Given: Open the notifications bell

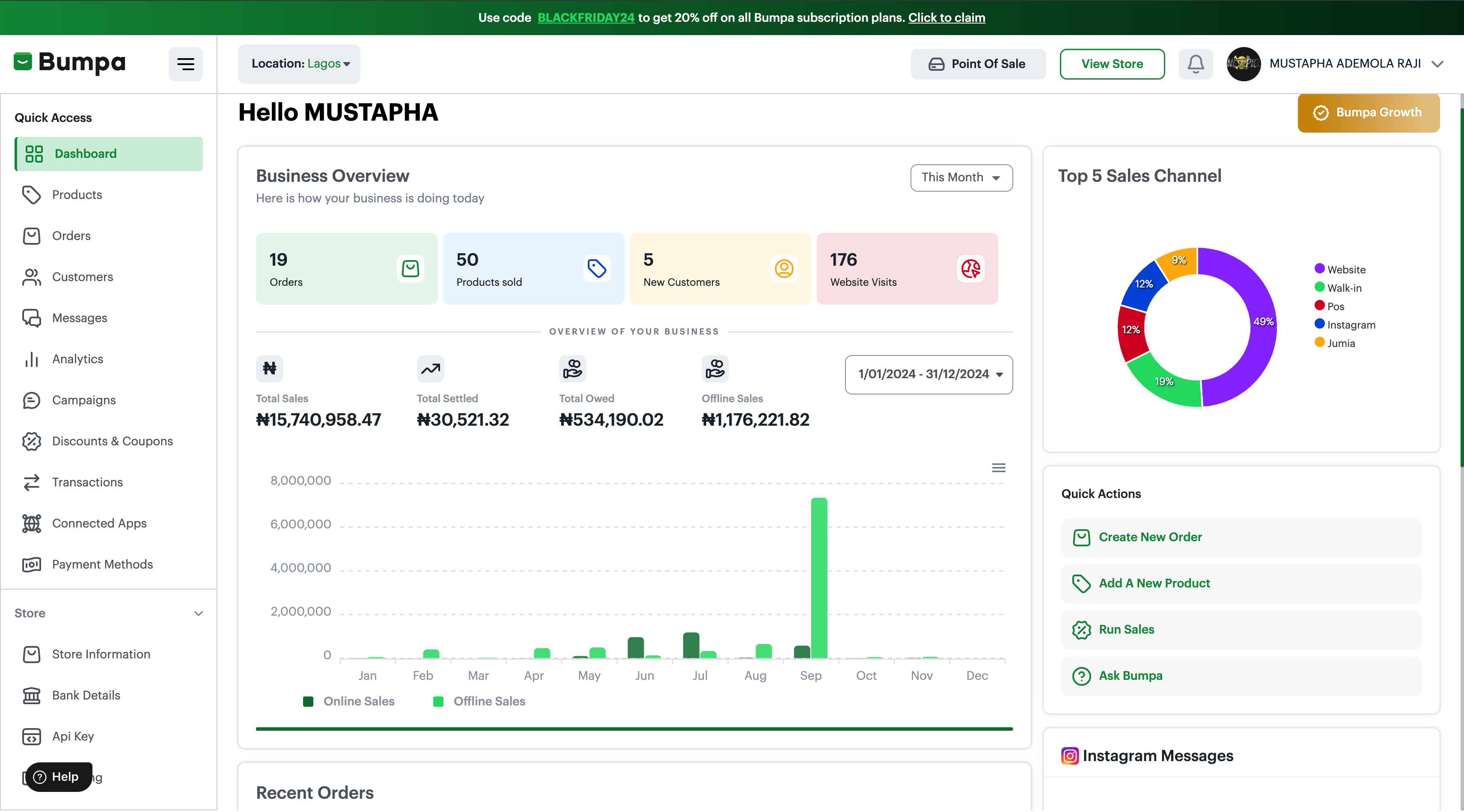Looking at the screenshot, I should [x=1196, y=64].
